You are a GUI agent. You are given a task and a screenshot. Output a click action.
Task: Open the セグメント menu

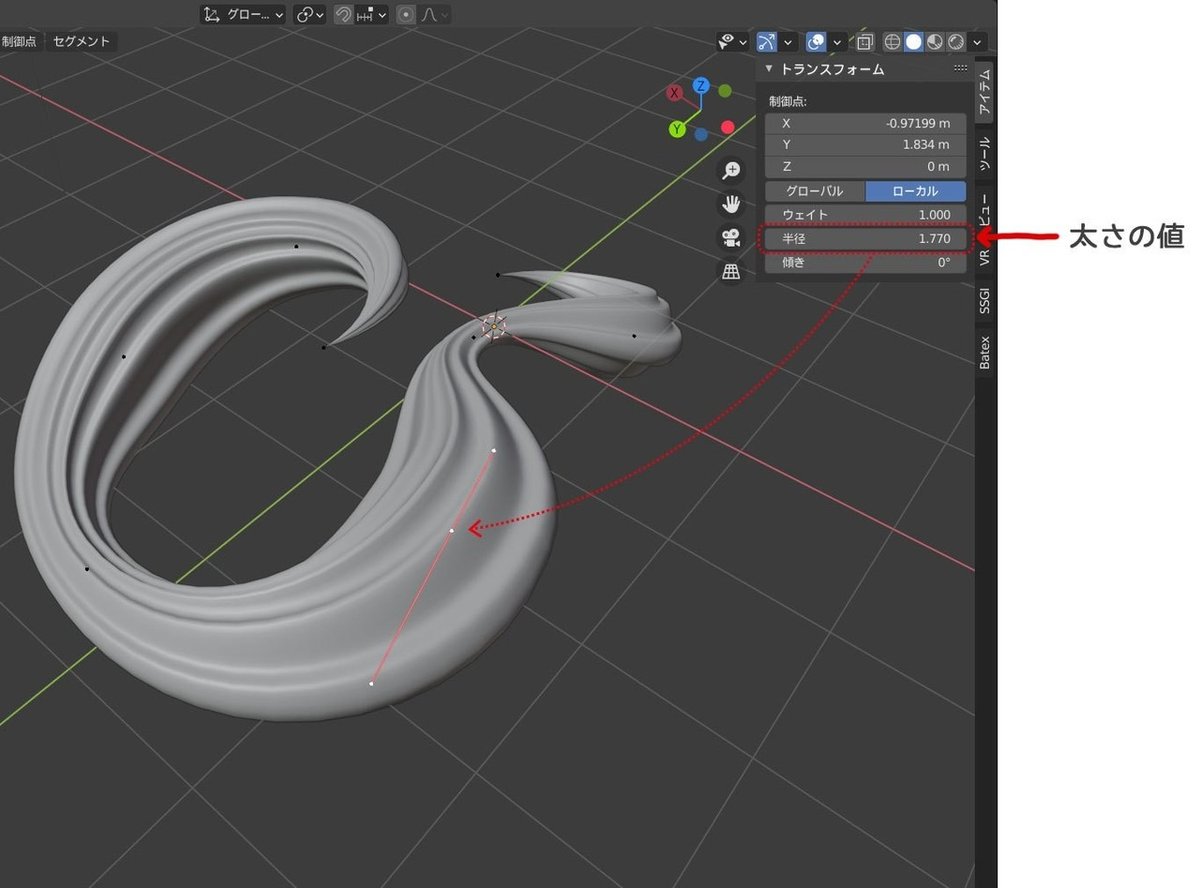tap(82, 42)
